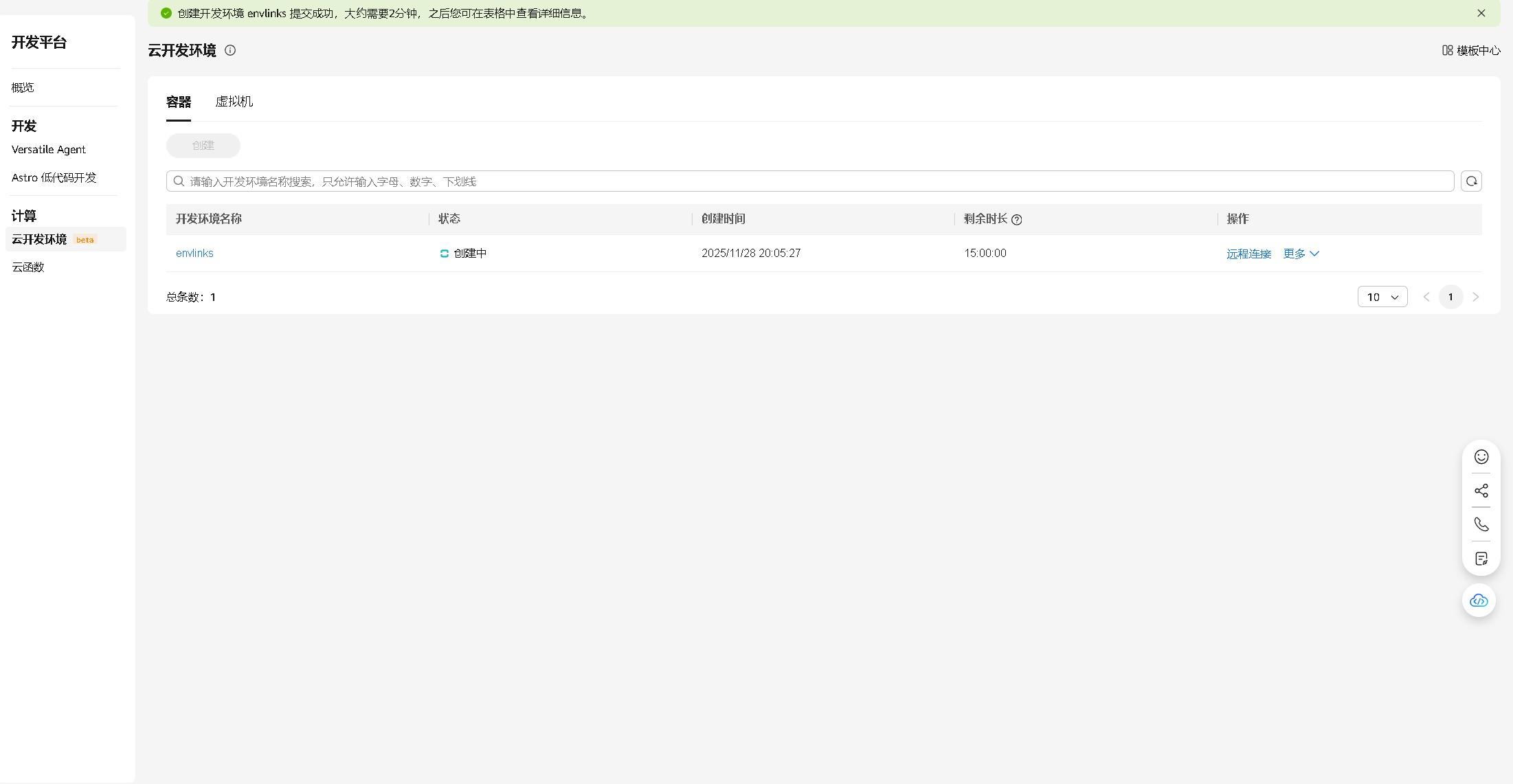Open Astro 低代码开发 in the sidebar
The image size is (1513, 784).
tap(54, 177)
